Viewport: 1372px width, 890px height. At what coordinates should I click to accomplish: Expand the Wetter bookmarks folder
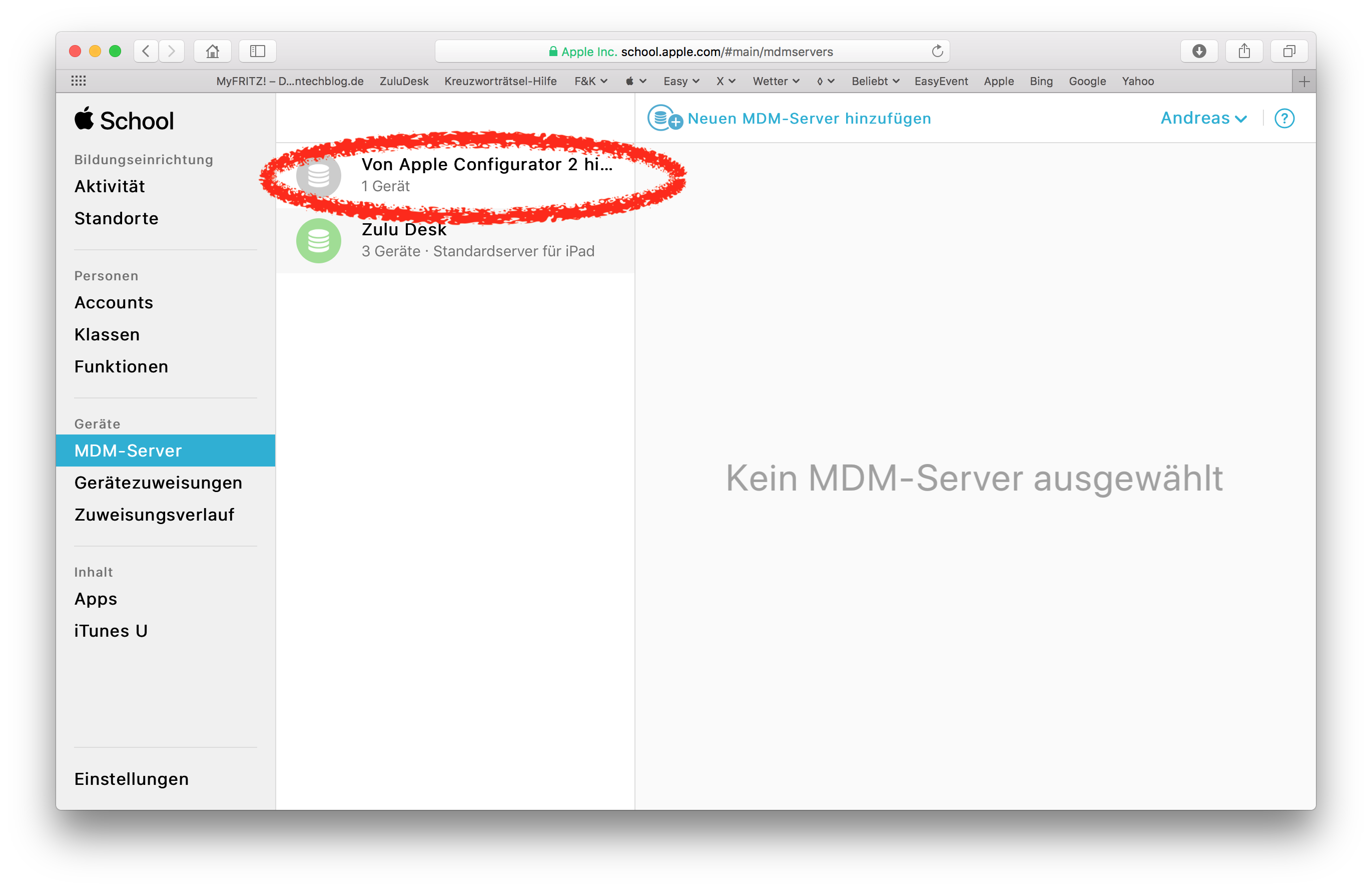pyautogui.click(x=776, y=81)
